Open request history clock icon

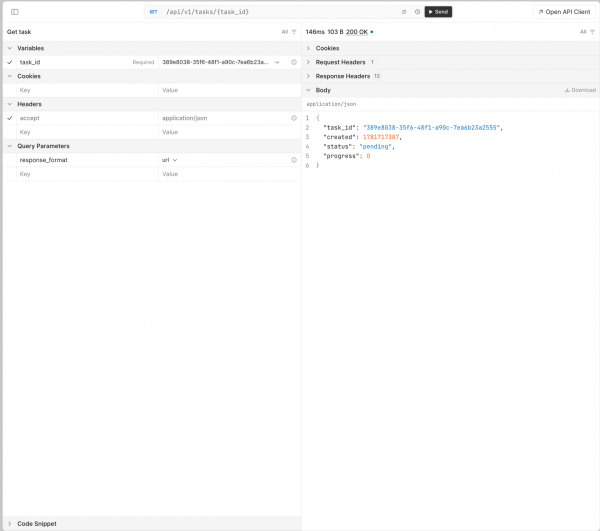(x=417, y=12)
